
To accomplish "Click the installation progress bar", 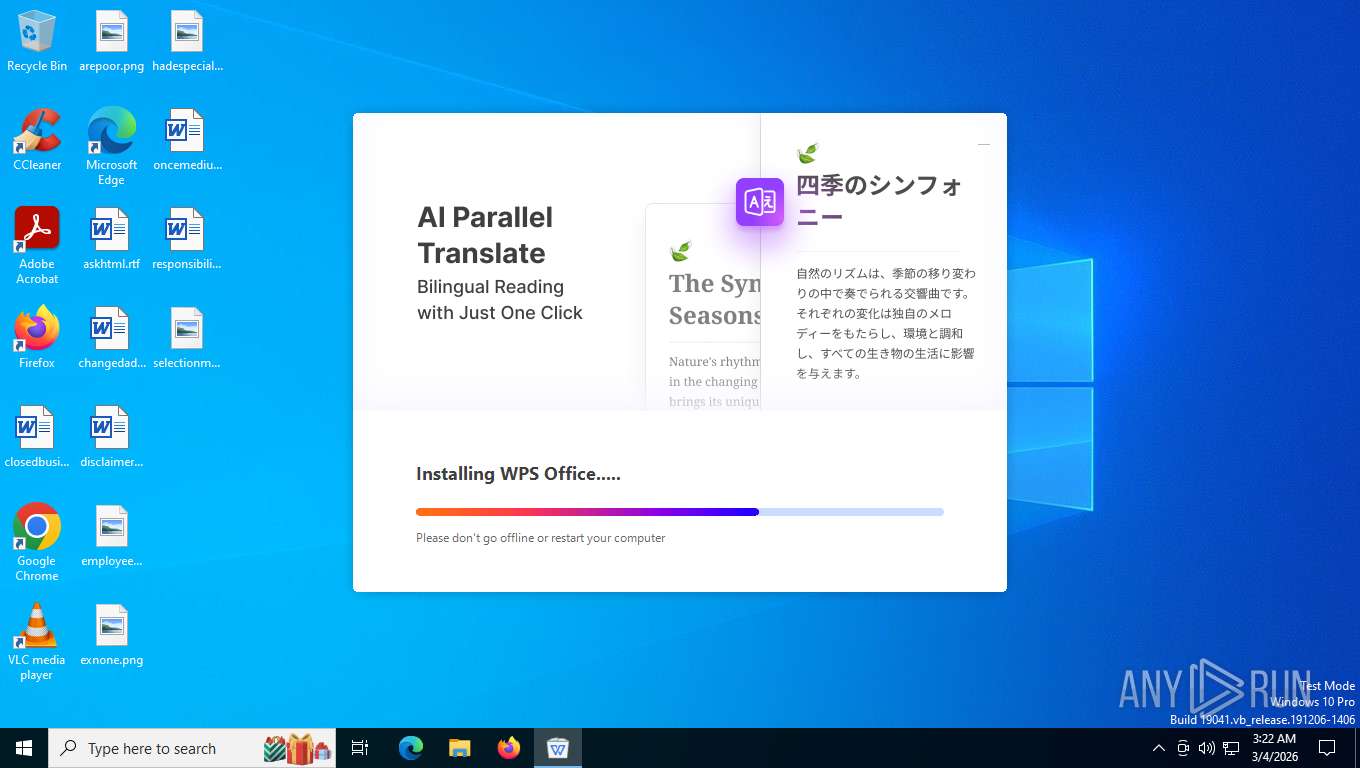I will 680,512.
